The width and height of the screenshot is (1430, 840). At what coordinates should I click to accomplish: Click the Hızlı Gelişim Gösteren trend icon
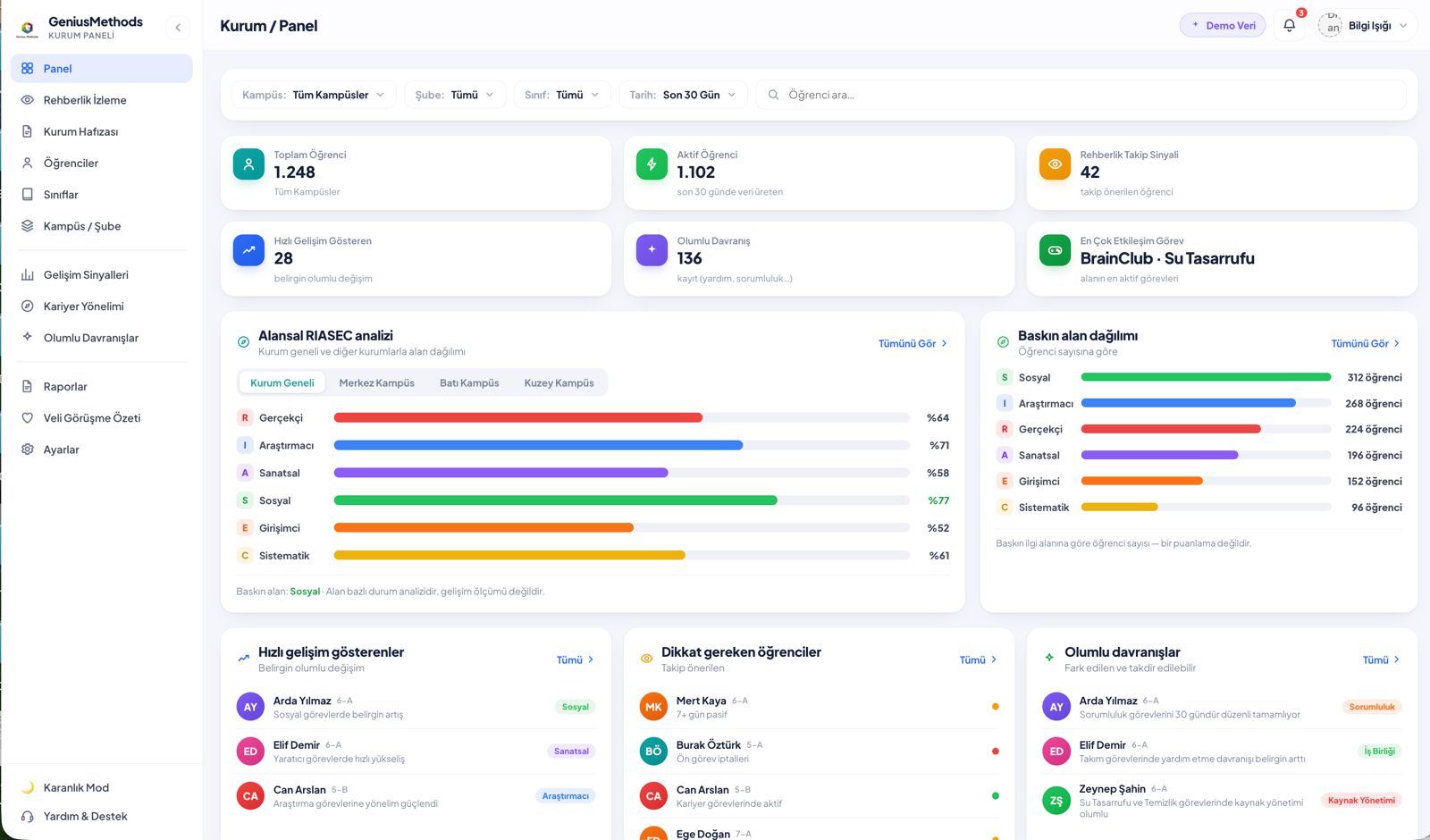coord(248,250)
